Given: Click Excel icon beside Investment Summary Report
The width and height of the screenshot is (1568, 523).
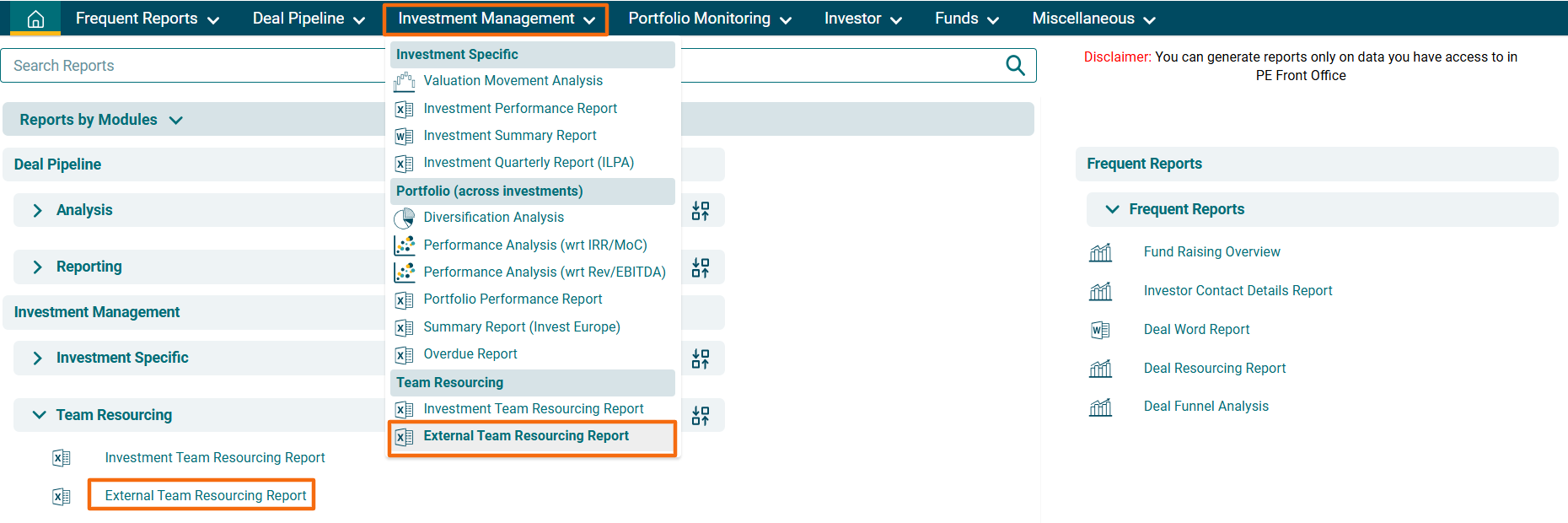Looking at the screenshot, I should point(405,136).
